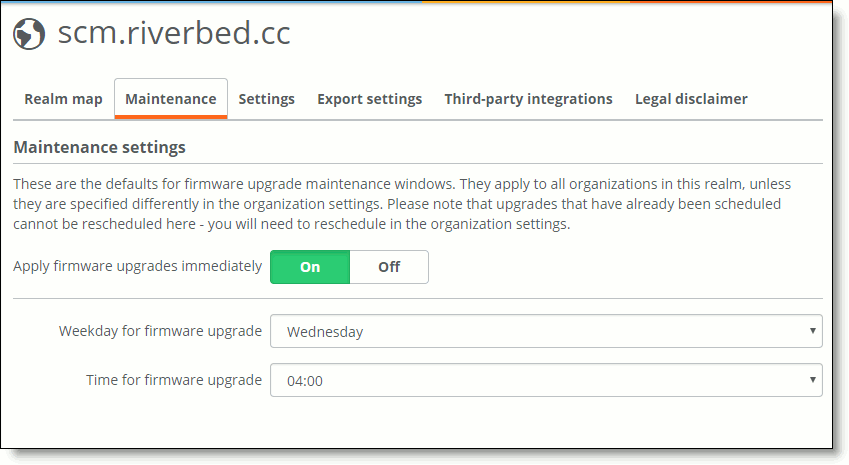View the Legal disclaimer tab
The image size is (849, 465).
[691, 99]
